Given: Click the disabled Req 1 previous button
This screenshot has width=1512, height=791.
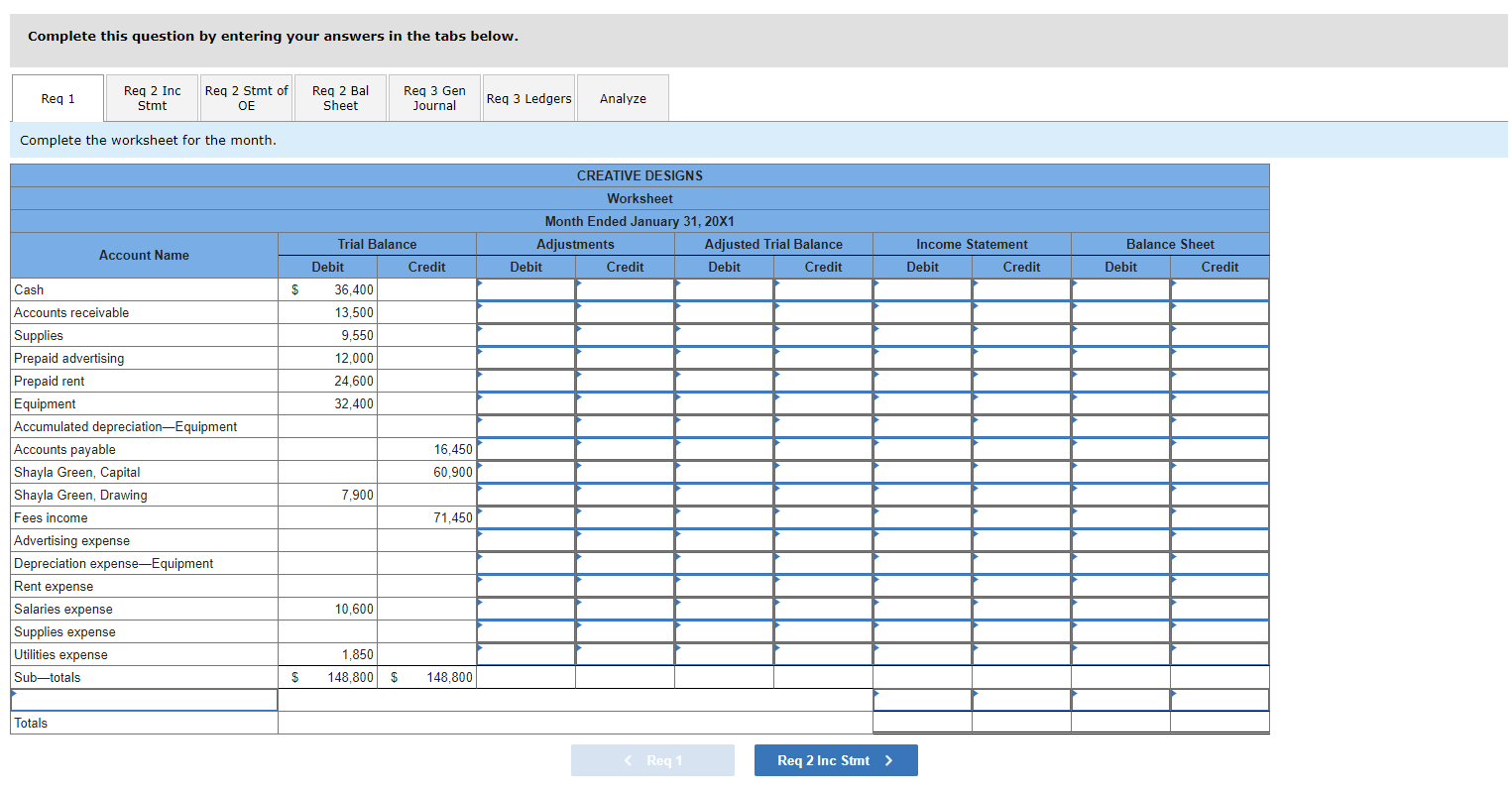Looking at the screenshot, I should pyautogui.click(x=652, y=760).
